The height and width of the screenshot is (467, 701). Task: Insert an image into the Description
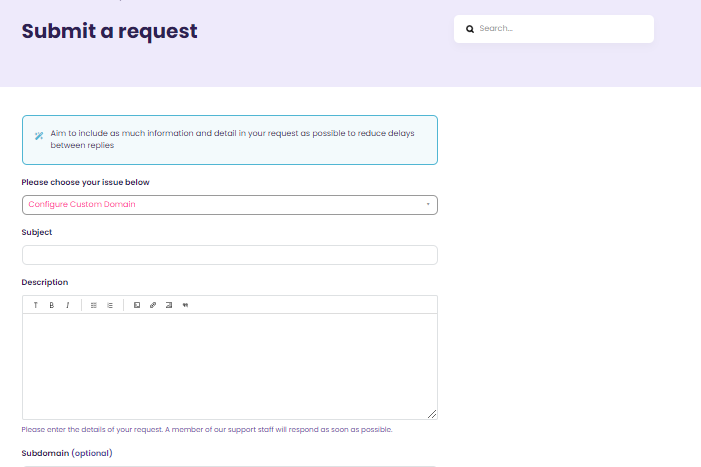point(137,305)
